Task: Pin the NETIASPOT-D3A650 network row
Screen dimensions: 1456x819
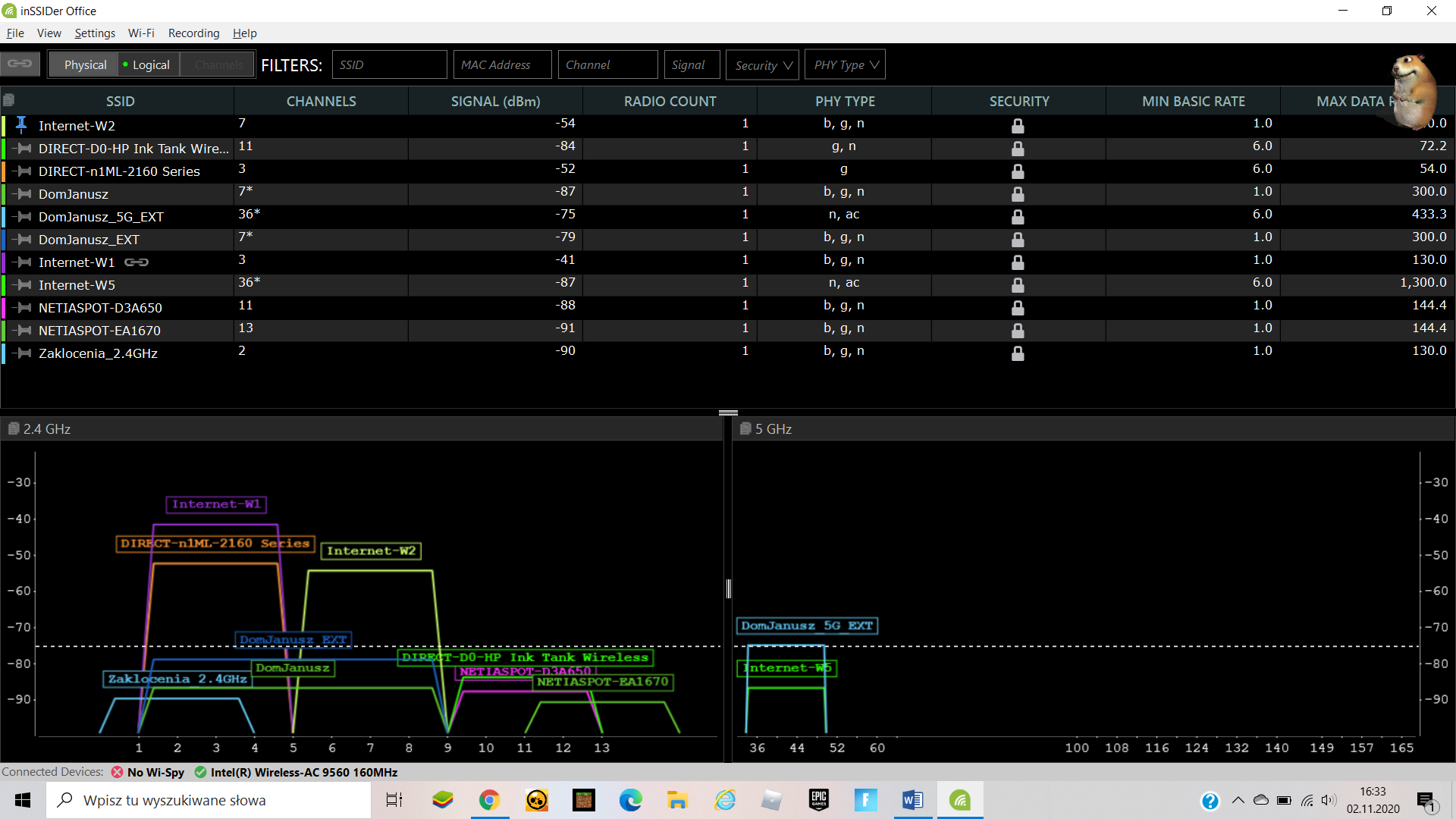Action: pos(24,308)
